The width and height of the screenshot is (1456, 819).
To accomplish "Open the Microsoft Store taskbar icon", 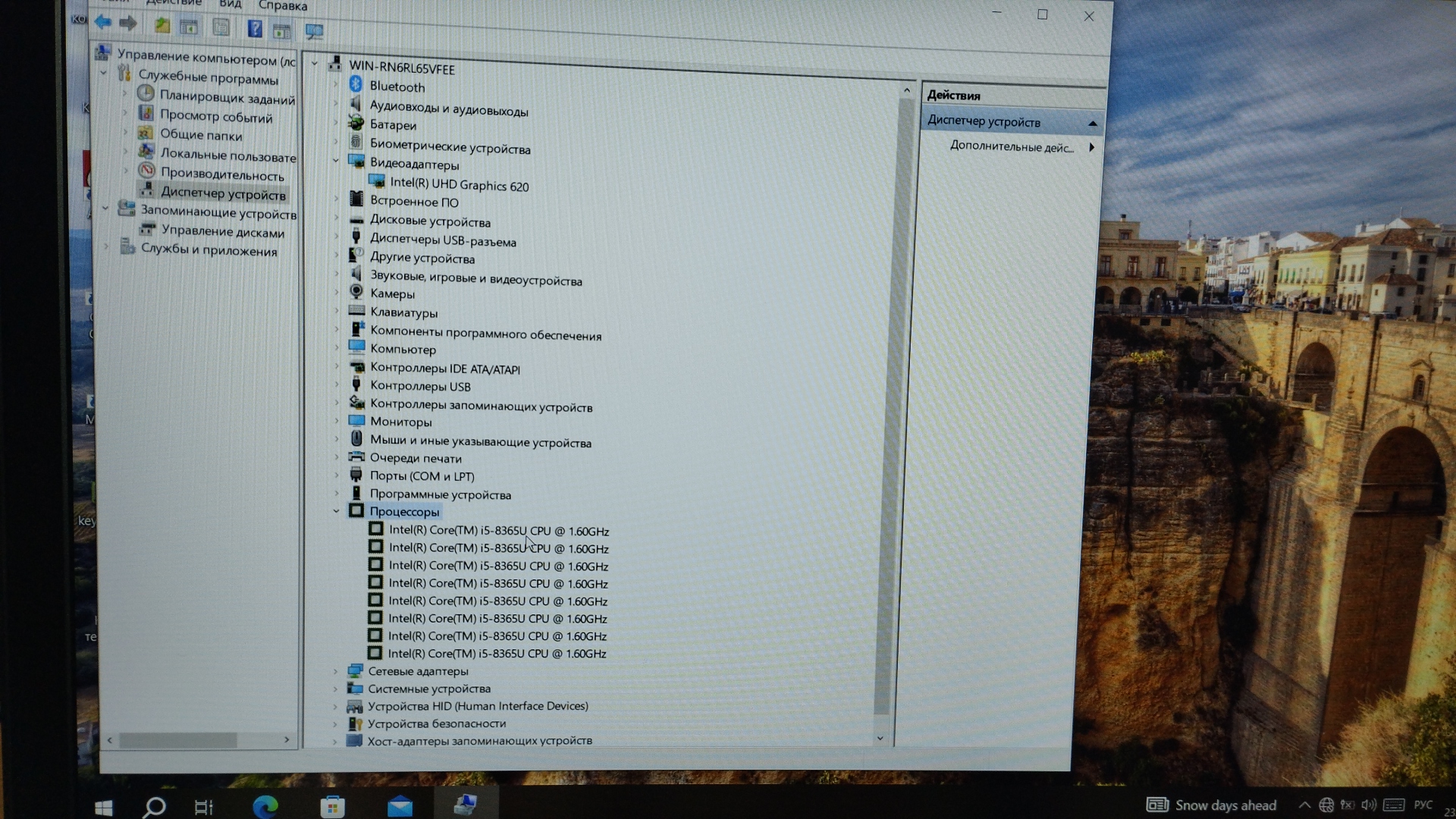I will pyautogui.click(x=332, y=807).
